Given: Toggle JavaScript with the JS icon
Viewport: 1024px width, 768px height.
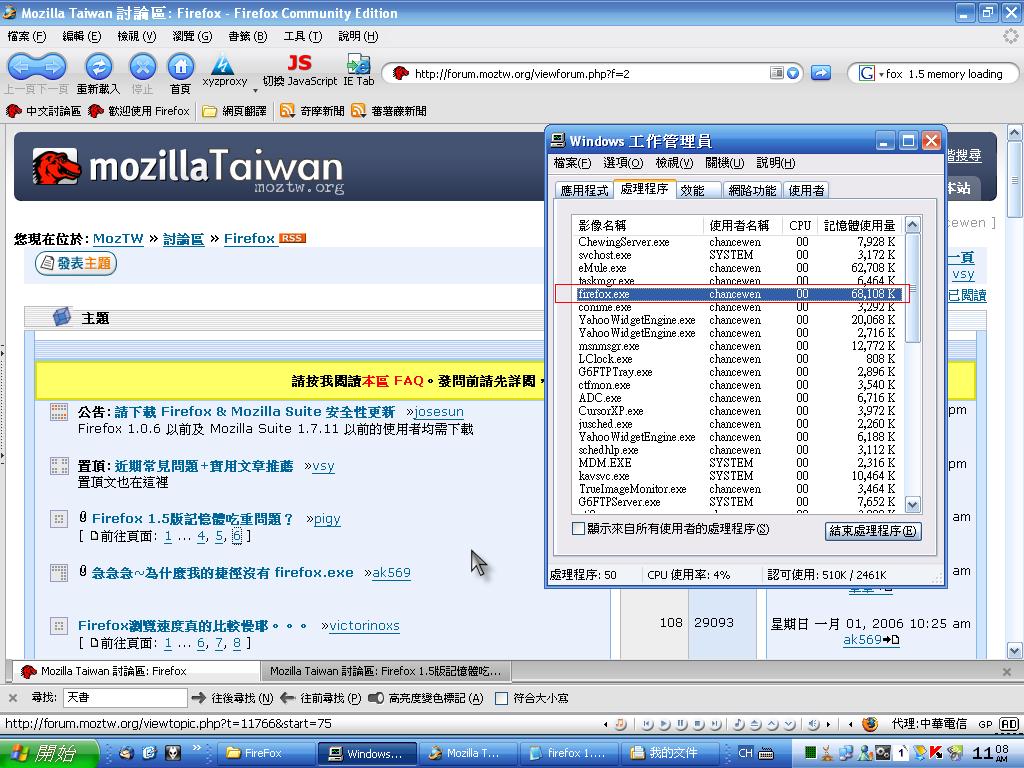Looking at the screenshot, I should click(x=299, y=64).
